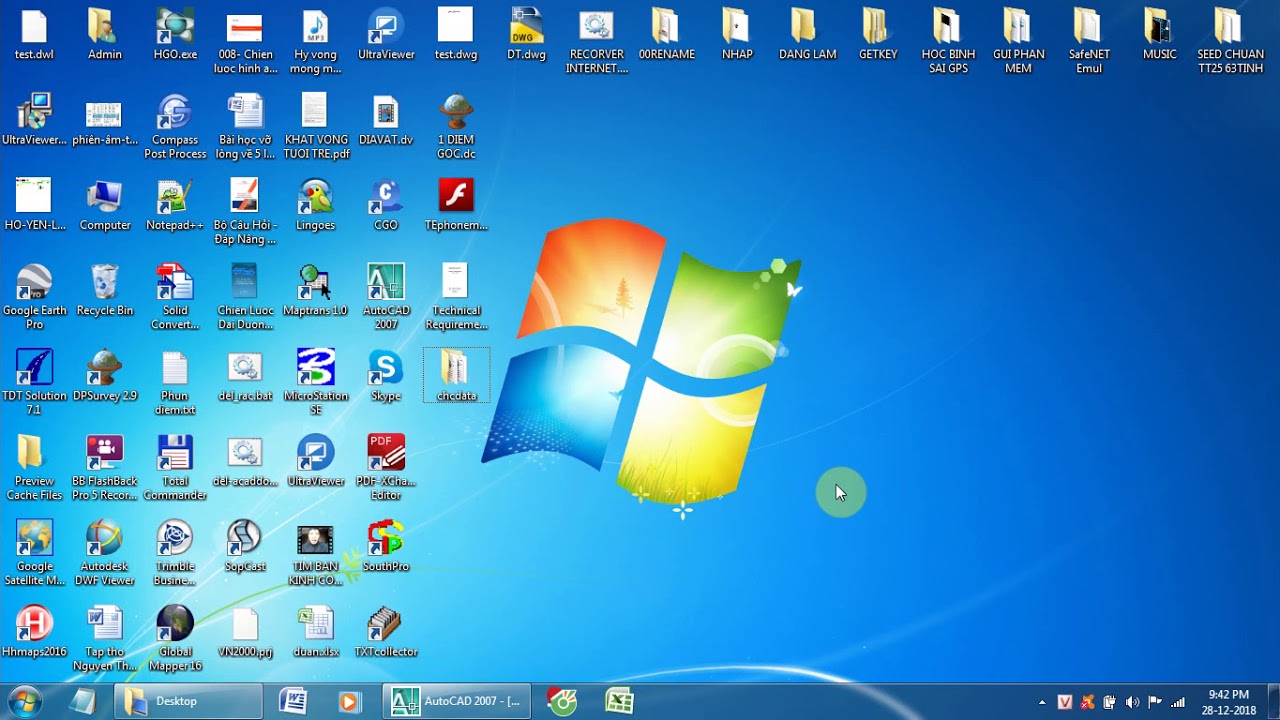Select KHAT VONG TUOI TRE.pdf file
Screen dimensions: 1280x720
tap(316, 126)
